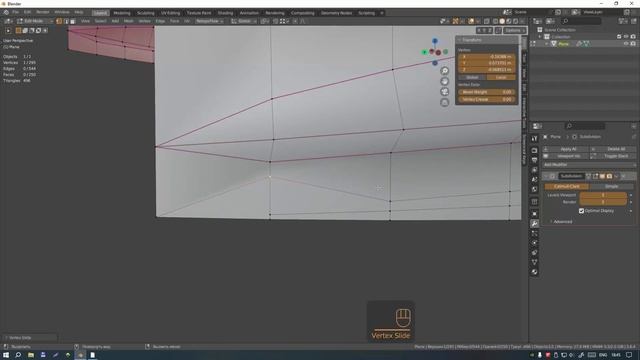The width and height of the screenshot is (640, 360).
Task: Open the Object Data properties tab
Action: coord(534,262)
